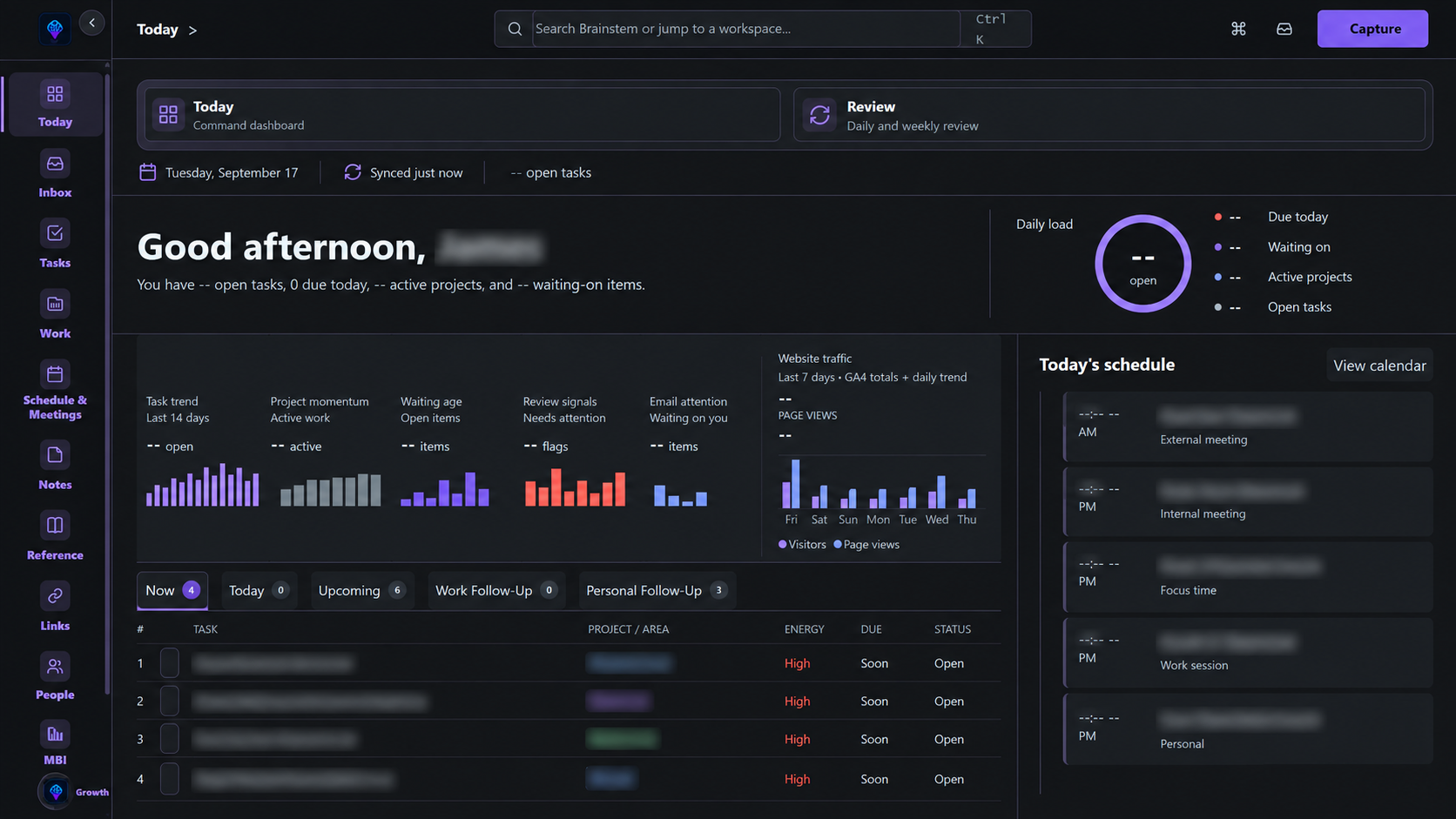This screenshot has width=1456, height=819.
Task: Switch to the Upcoming tab
Action: pyautogui.click(x=361, y=590)
